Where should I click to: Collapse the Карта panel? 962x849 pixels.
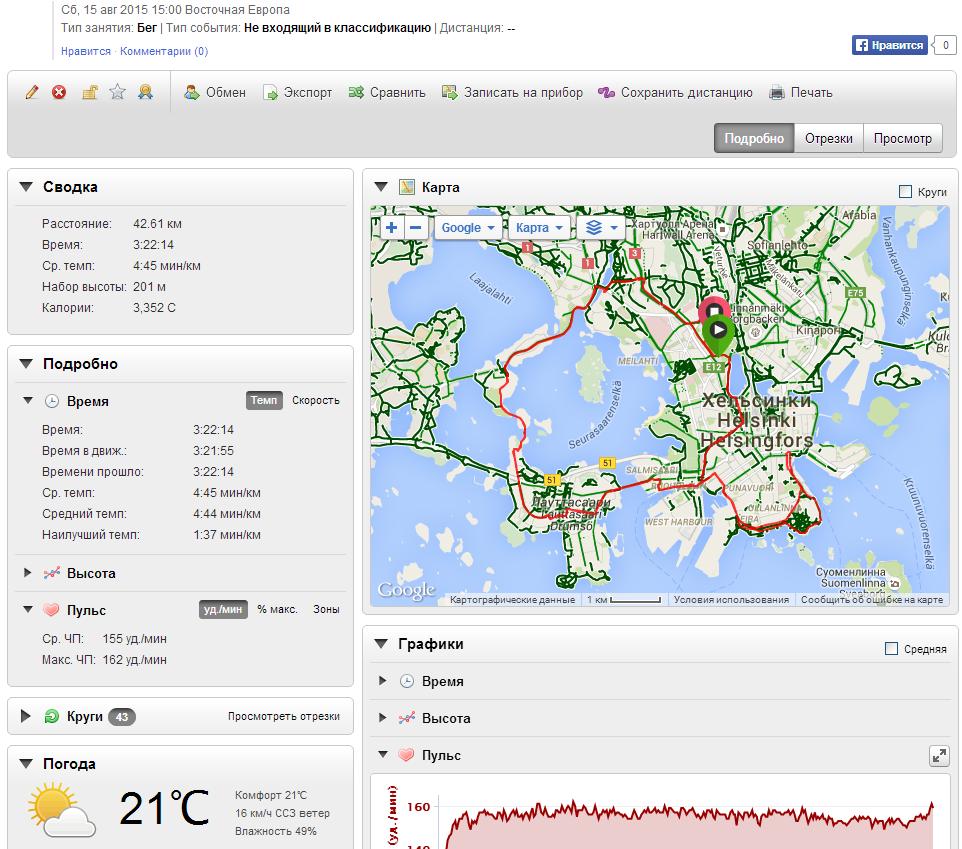[x=381, y=186]
